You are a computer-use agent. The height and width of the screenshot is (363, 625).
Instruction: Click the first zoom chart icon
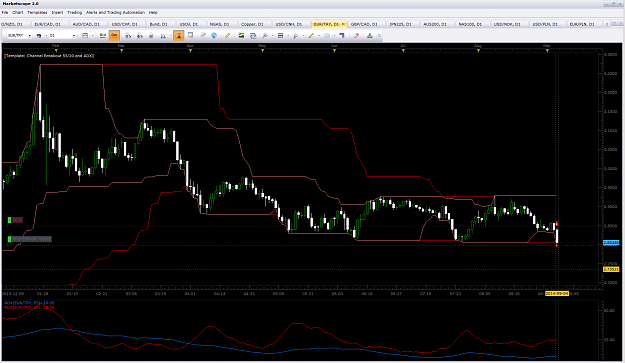pos(128,36)
